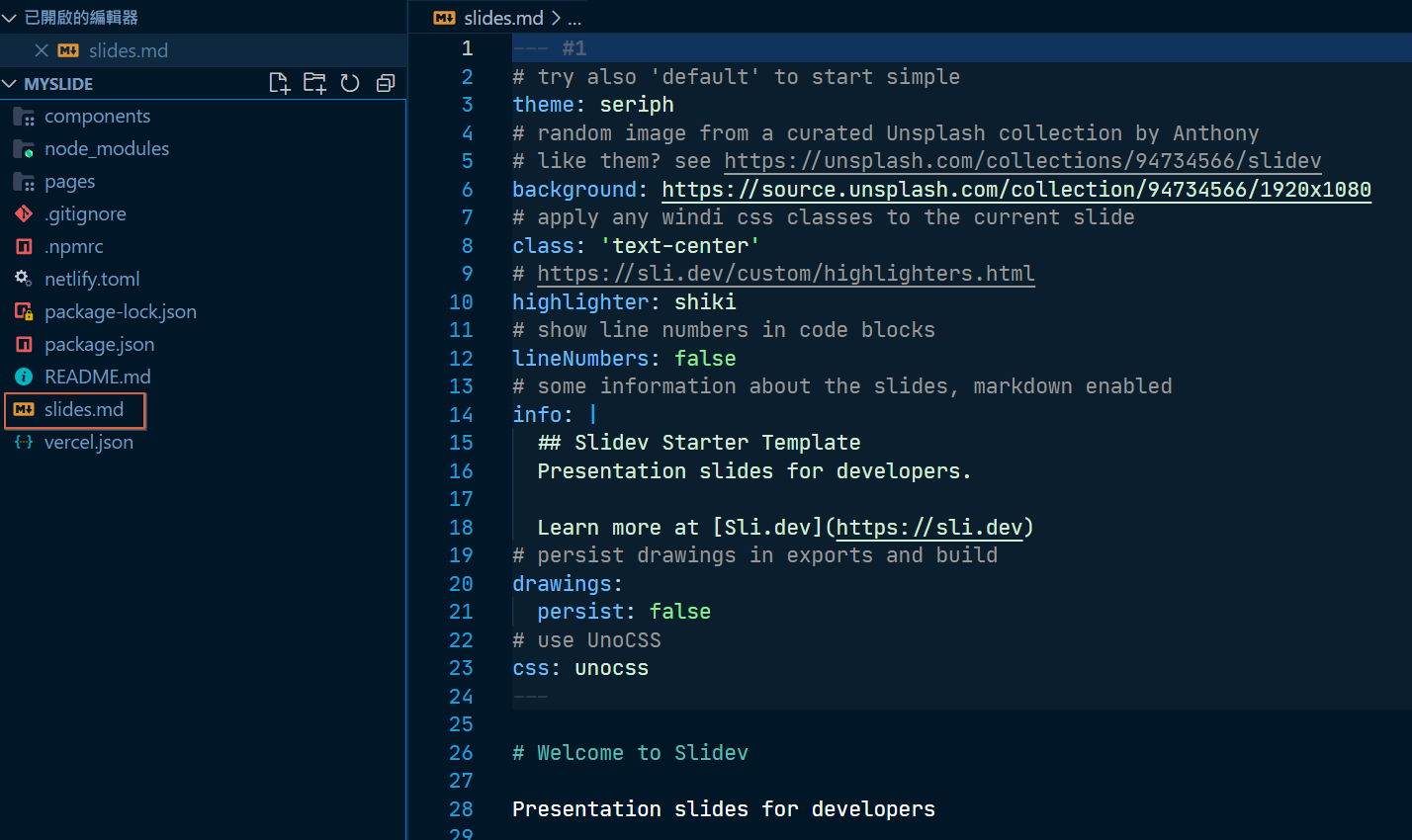Screen dimensions: 1412x840
Task: Open vercel.json in the explorer
Action: 88,442
